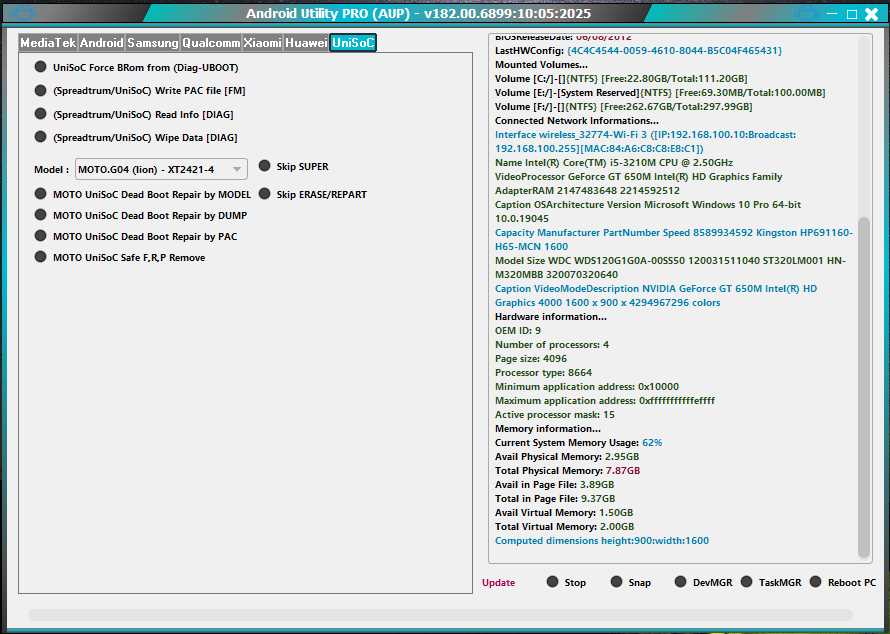This screenshot has width=890, height=634.
Task: Select MOTO UniSoC Dead Boot Repair by DUMP
Action: click(141, 215)
